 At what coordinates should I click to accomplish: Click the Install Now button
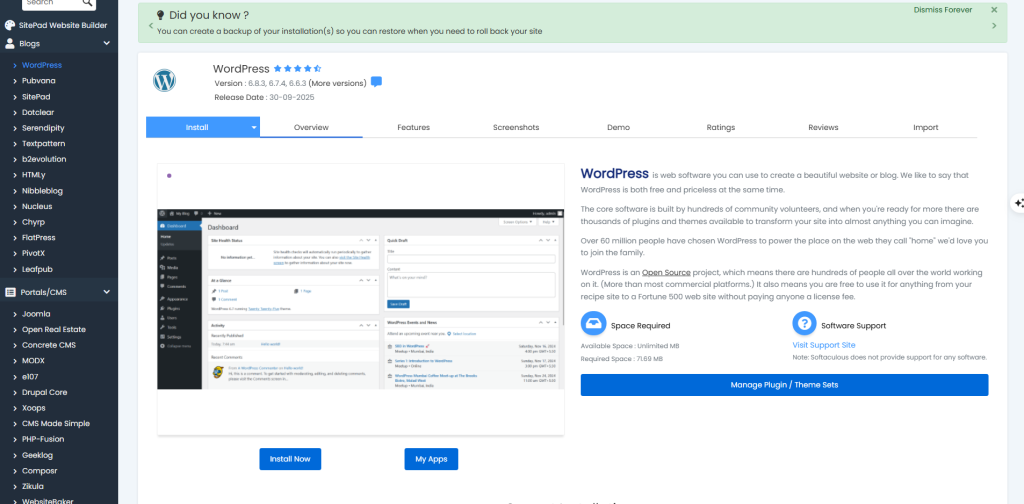click(x=290, y=459)
